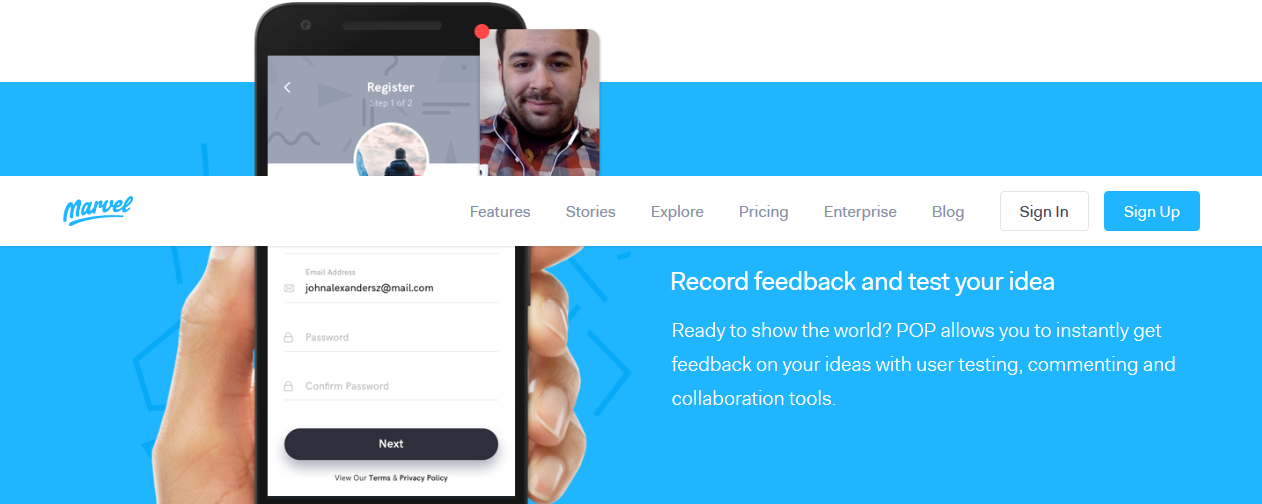Tap the back arrow on Register screen
The width and height of the screenshot is (1262, 504).
pos(287,88)
